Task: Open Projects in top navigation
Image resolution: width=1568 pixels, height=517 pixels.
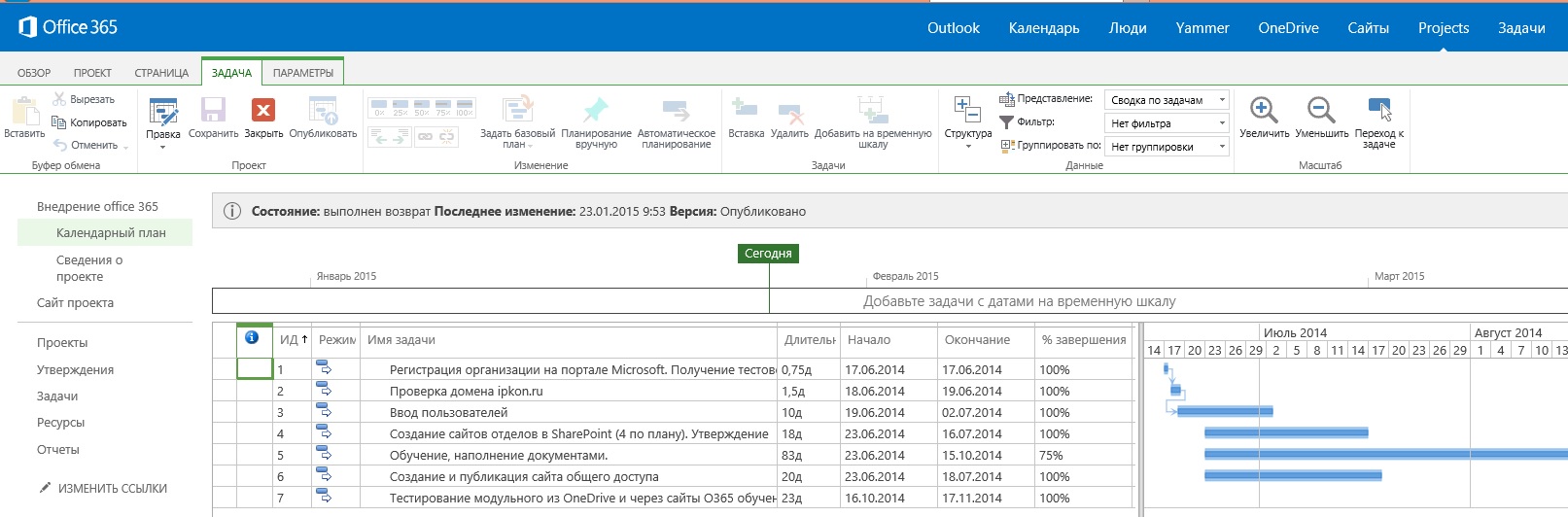Action: (x=1443, y=28)
